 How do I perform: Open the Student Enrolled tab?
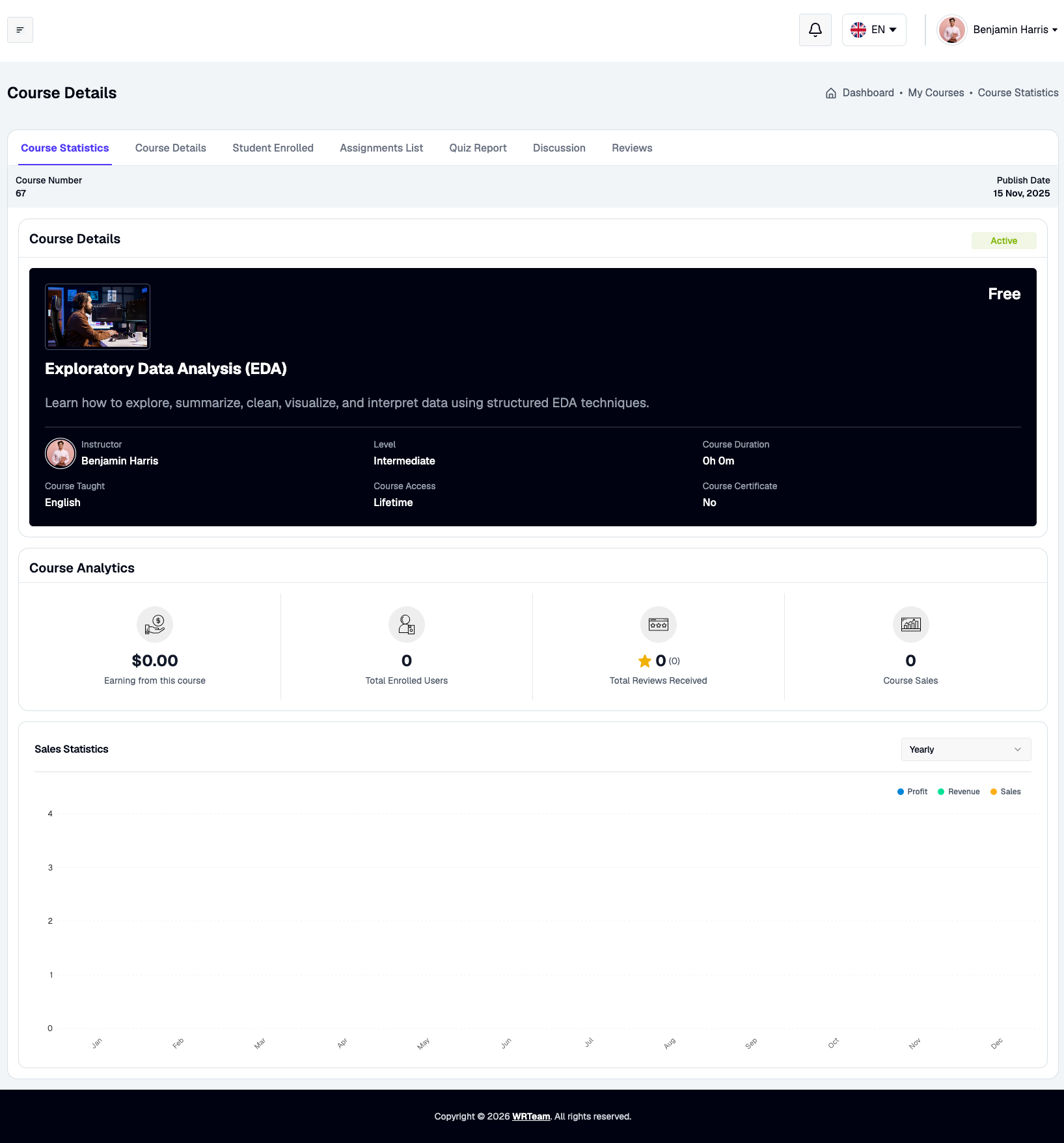click(273, 148)
